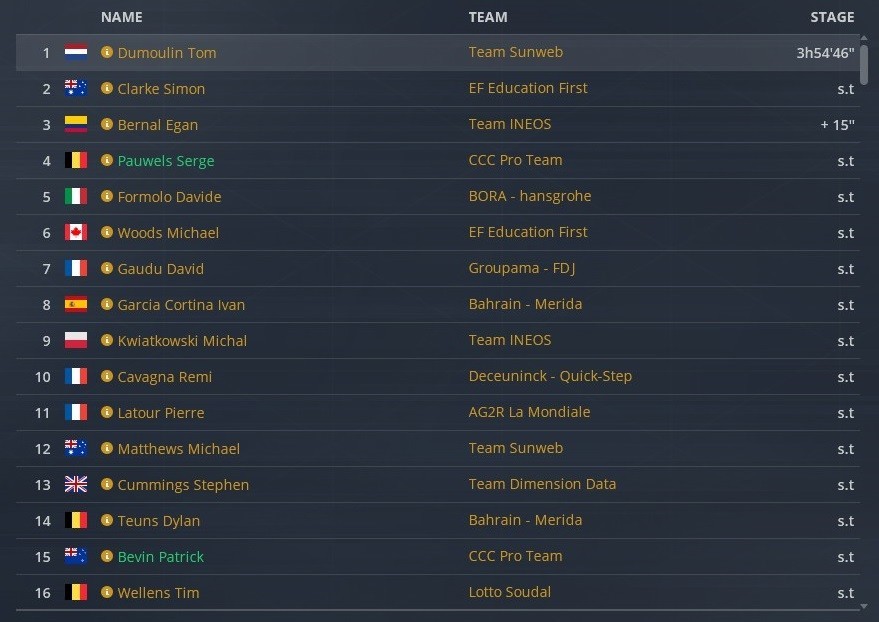Click the Canadian flag beside Woods Michael

pos(76,232)
